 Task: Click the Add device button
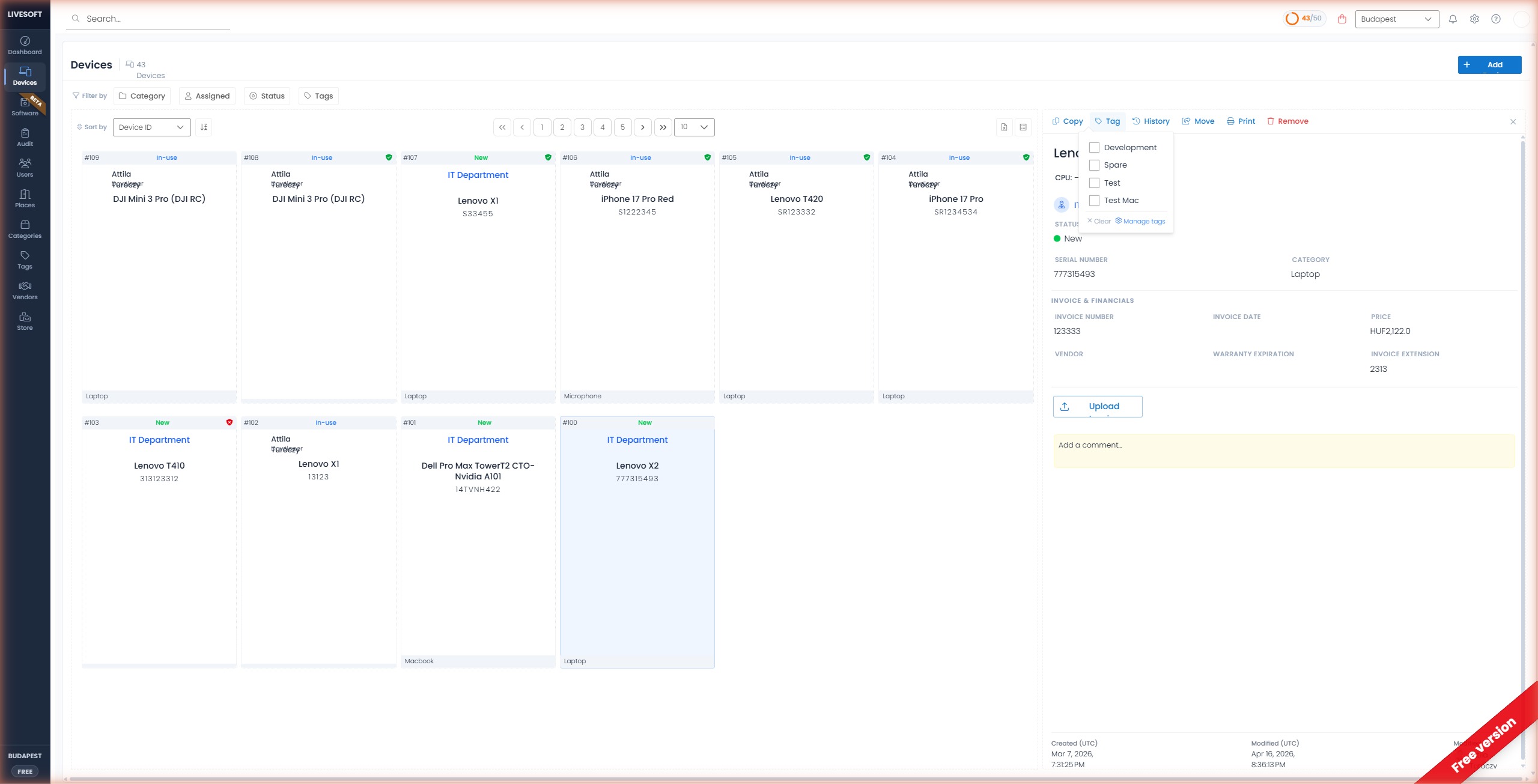coord(1489,65)
